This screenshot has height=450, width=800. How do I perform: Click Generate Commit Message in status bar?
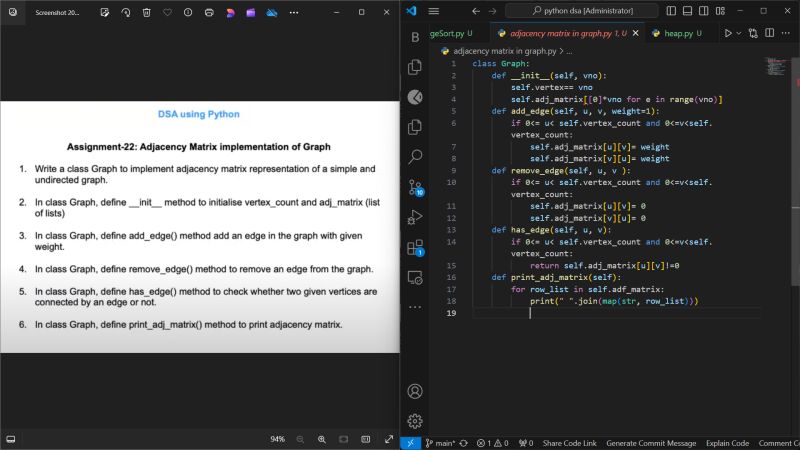(x=651, y=443)
